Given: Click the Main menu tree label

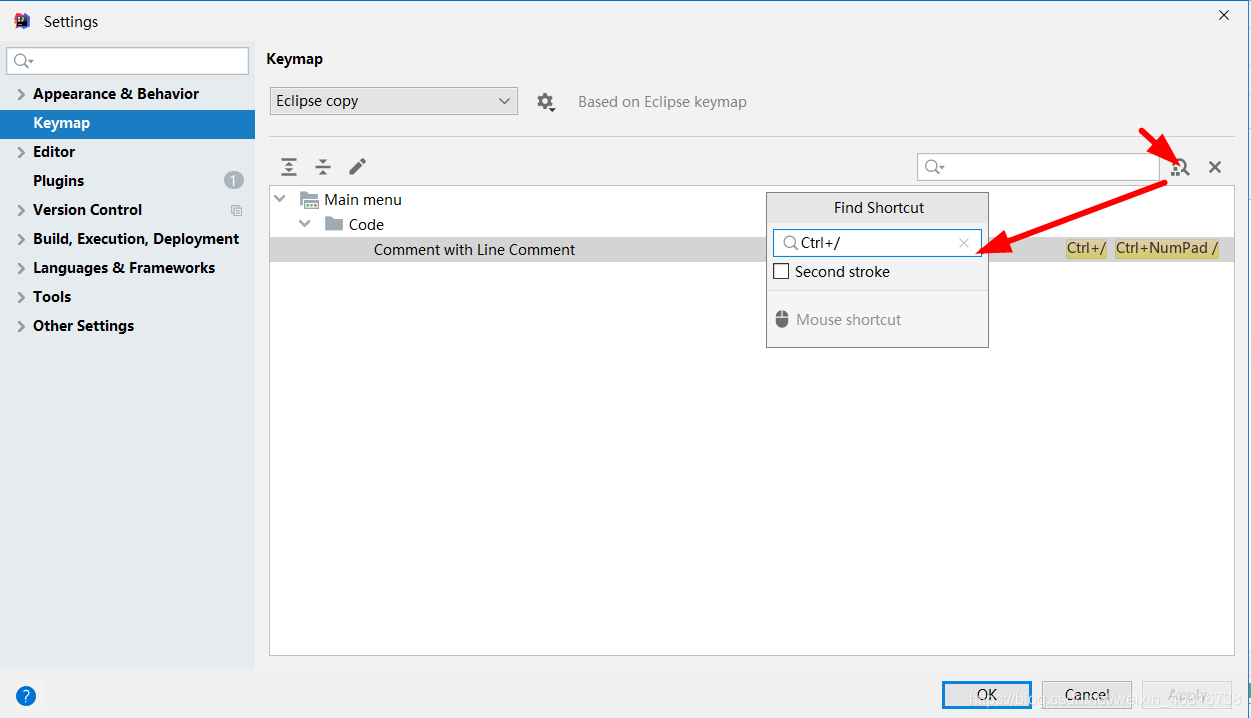Looking at the screenshot, I should (x=363, y=200).
